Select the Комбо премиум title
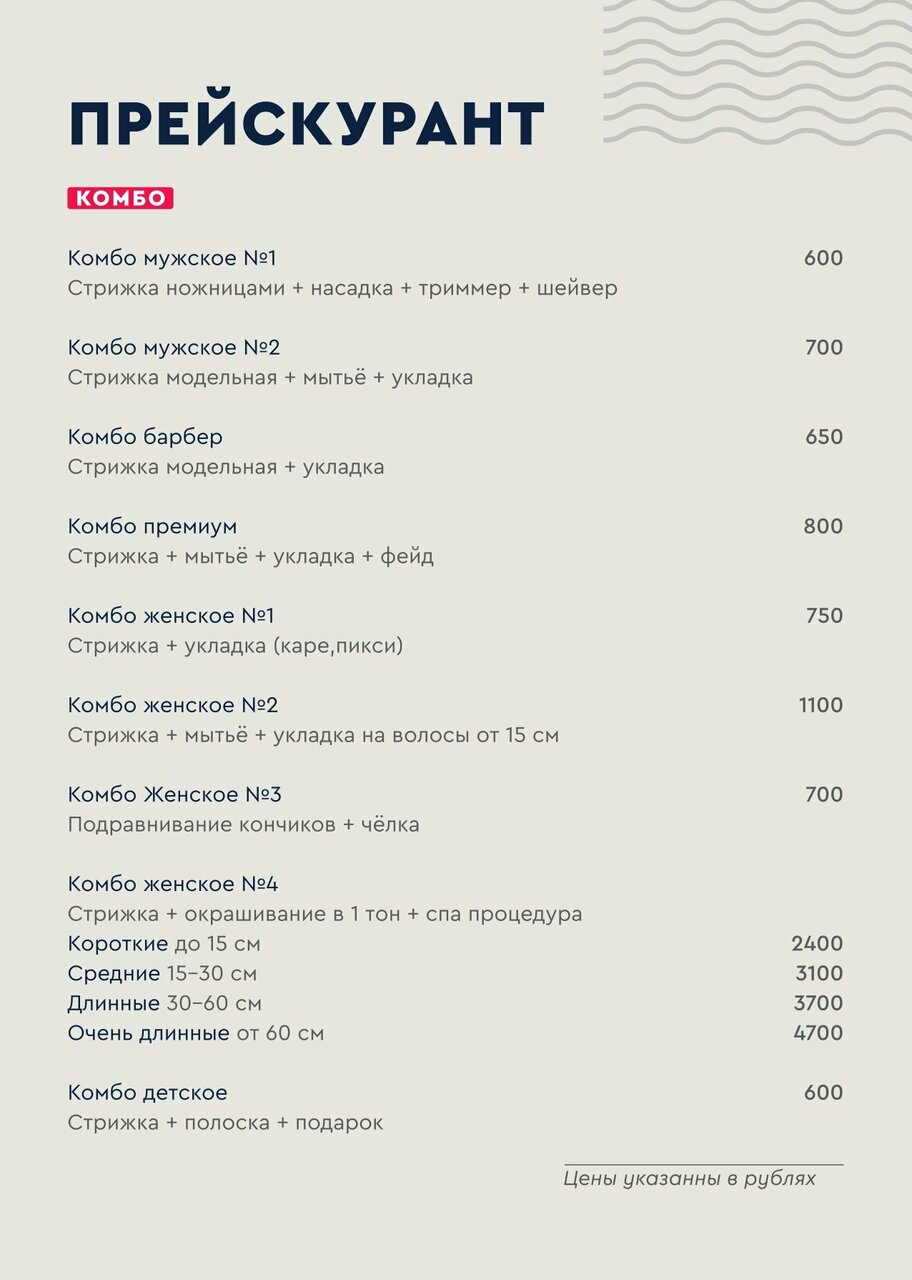912x1280 pixels. pyautogui.click(x=153, y=526)
